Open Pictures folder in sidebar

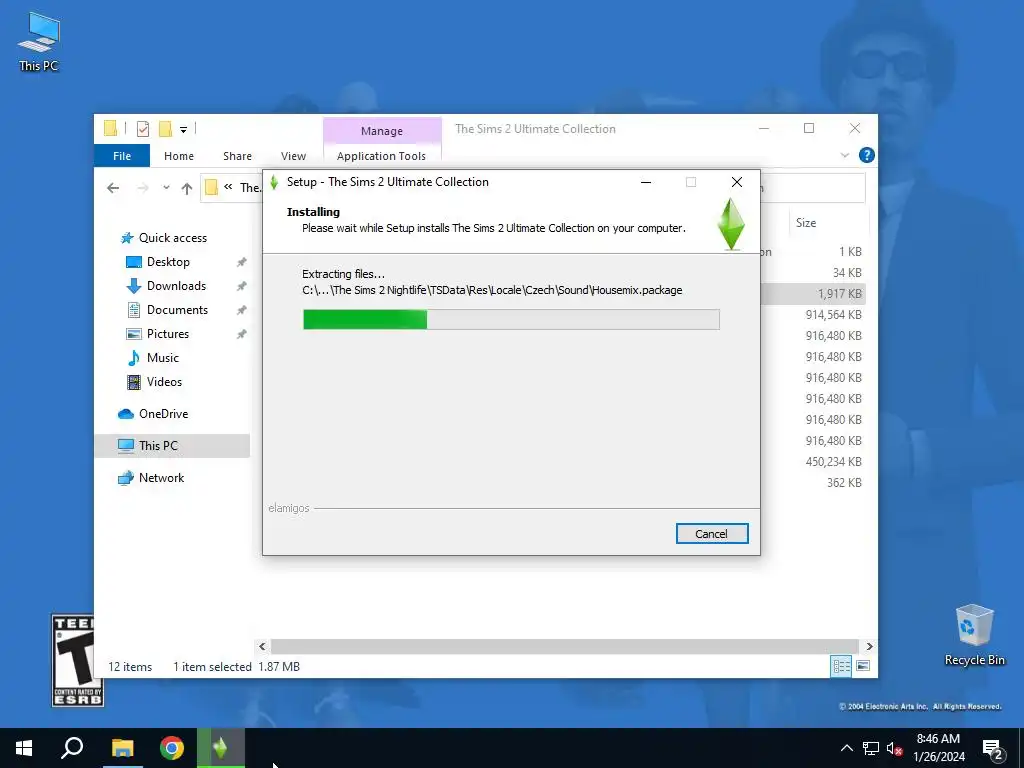pyautogui.click(x=168, y=334)
